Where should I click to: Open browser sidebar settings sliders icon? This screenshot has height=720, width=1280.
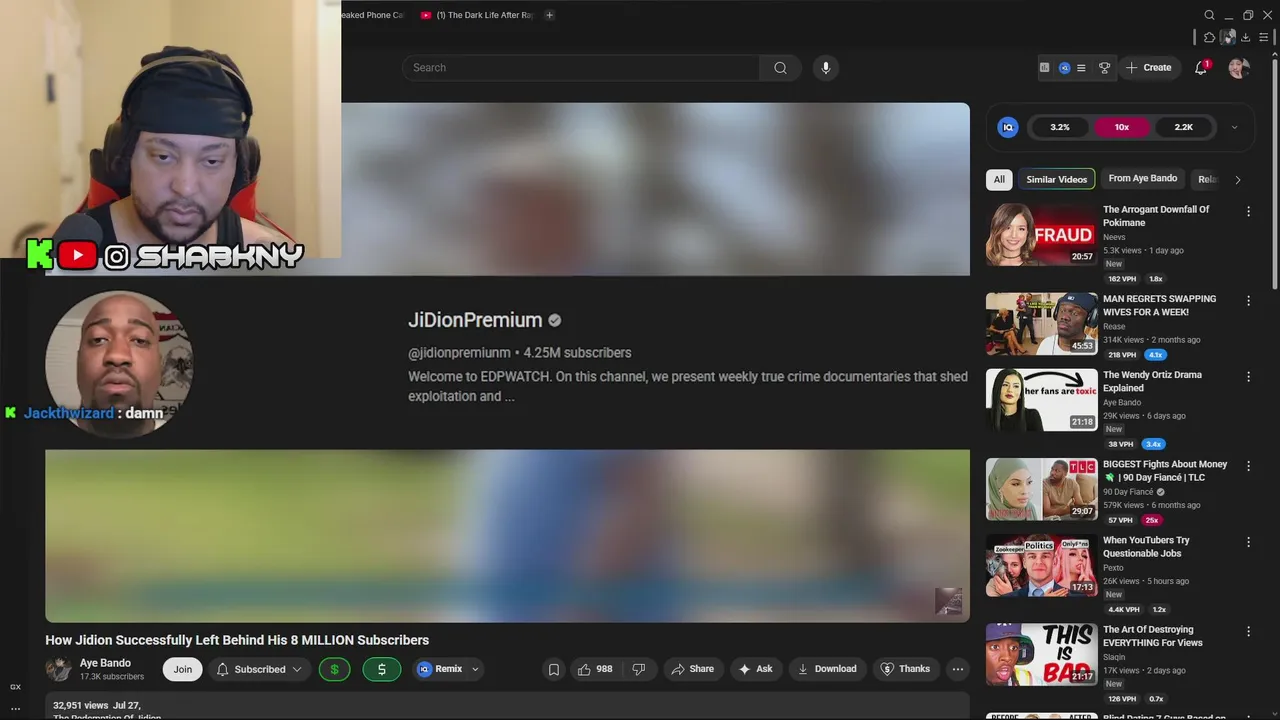pyautogui.click(x=1264, y=37)
